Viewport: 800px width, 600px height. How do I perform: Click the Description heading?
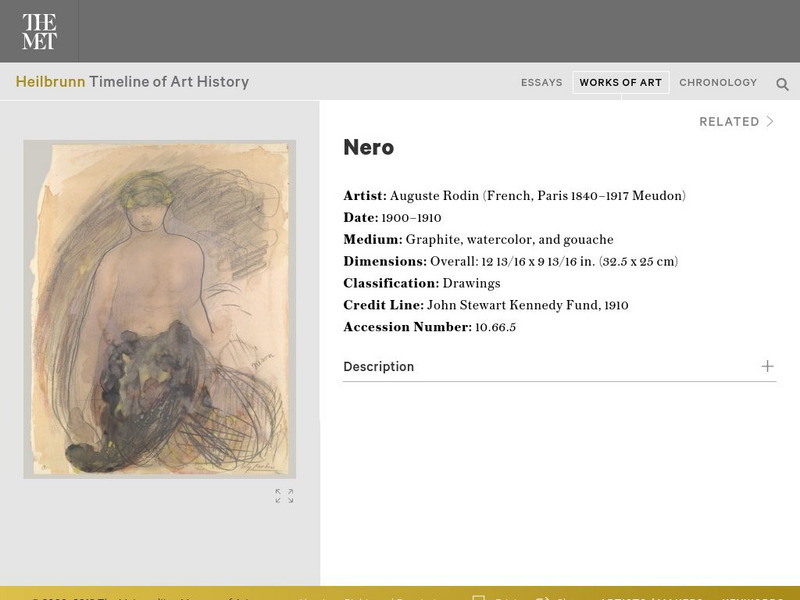379,367
